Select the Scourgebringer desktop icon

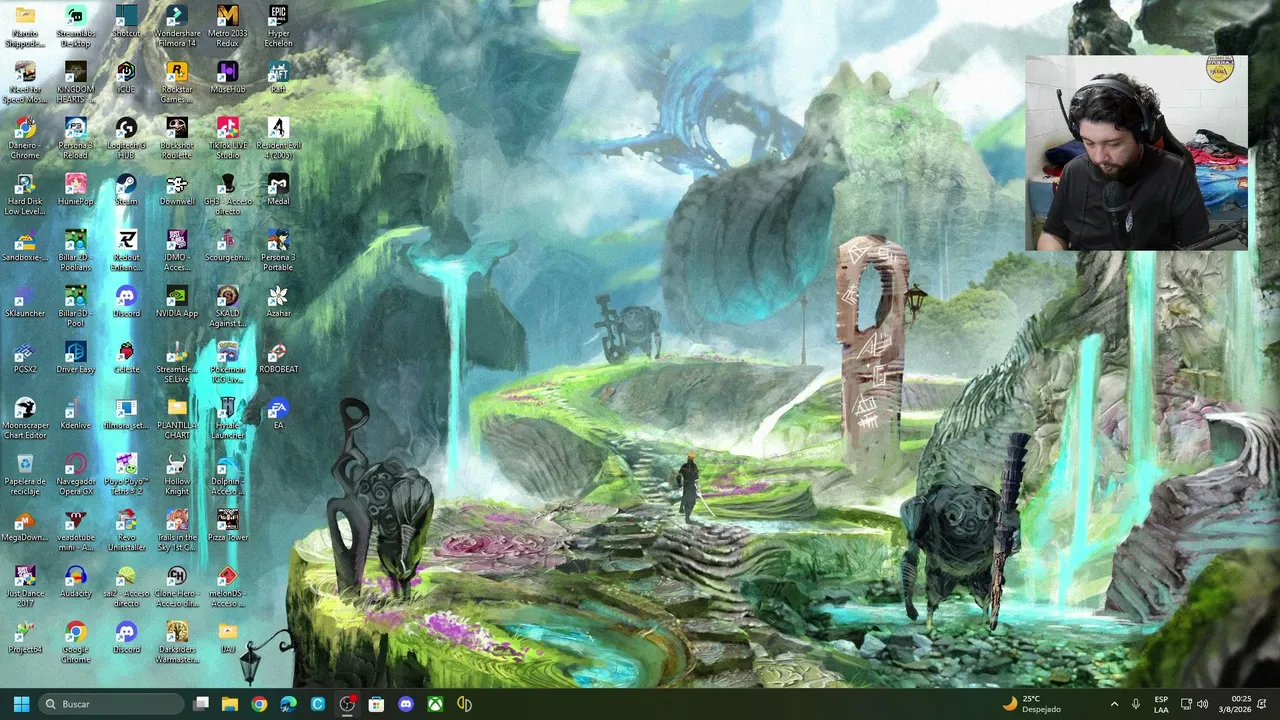(x=228, y=246)
